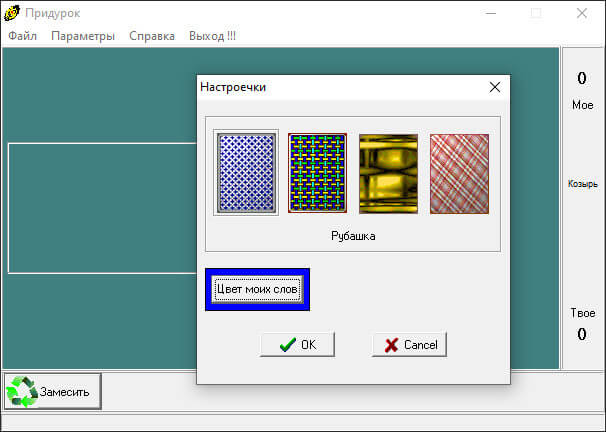
Task: Click the recycle-arrows Замесить shuffle icon
Action: pos(22,391)
